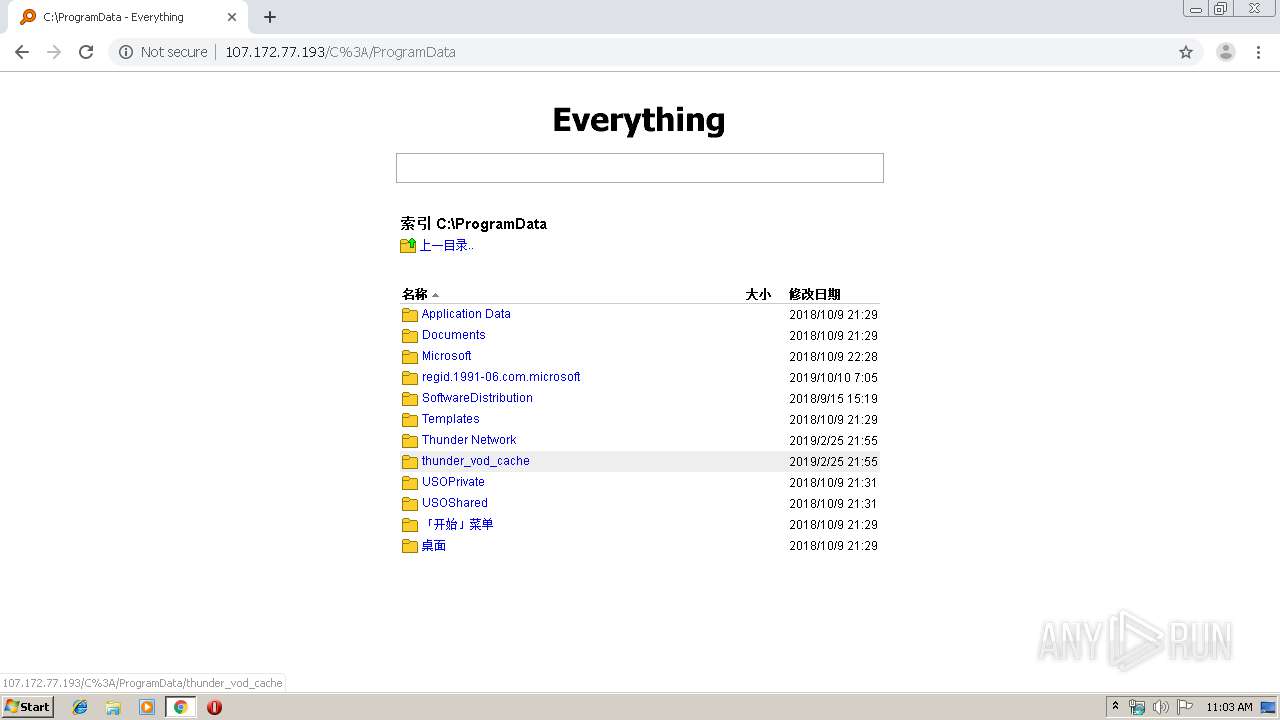Click the browser forward arrow
The width and height of the screenshot is (1280, 720).
click(x=54, y=52)
